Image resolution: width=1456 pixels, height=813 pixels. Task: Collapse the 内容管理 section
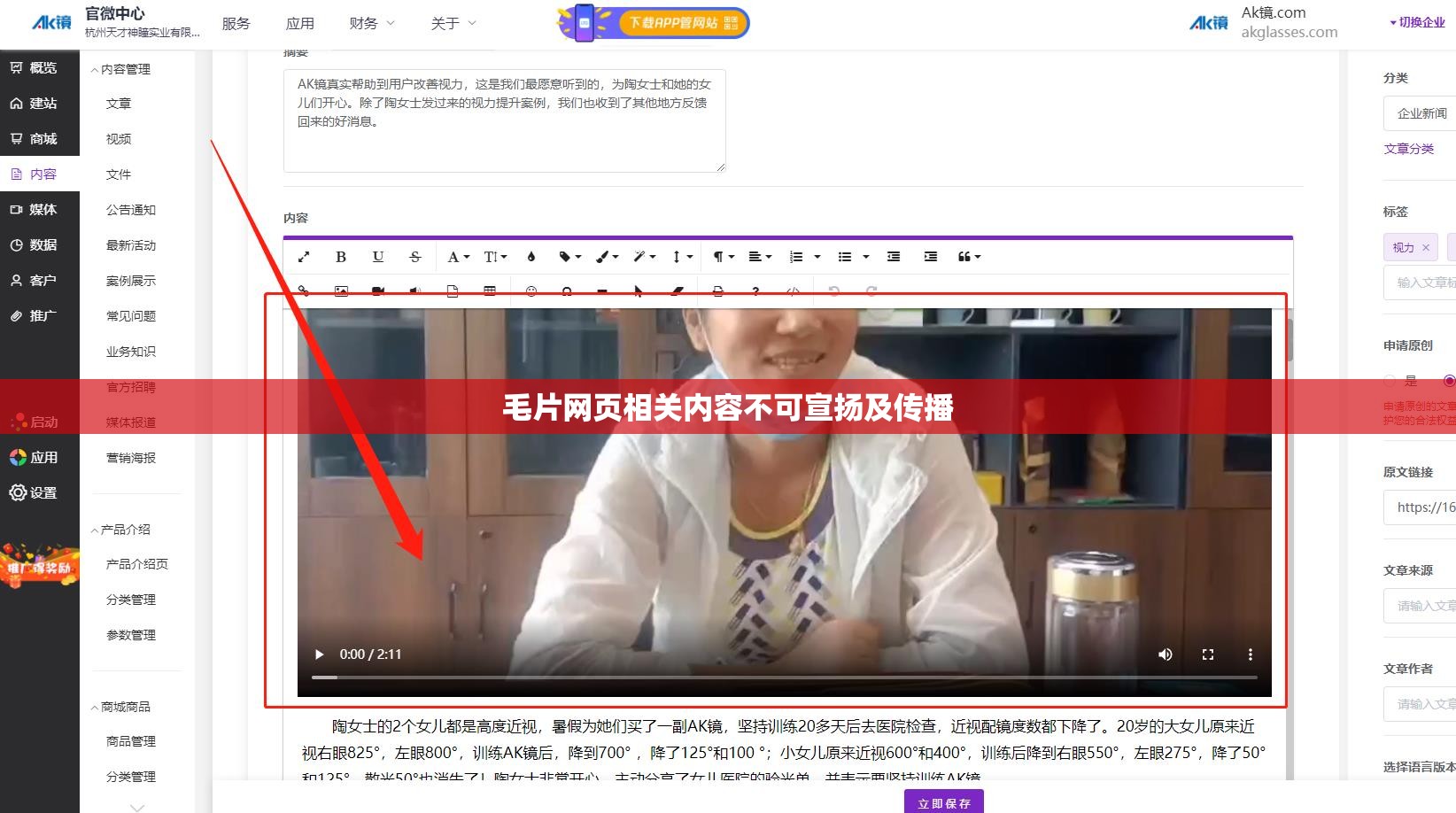[x=120, y=69]
